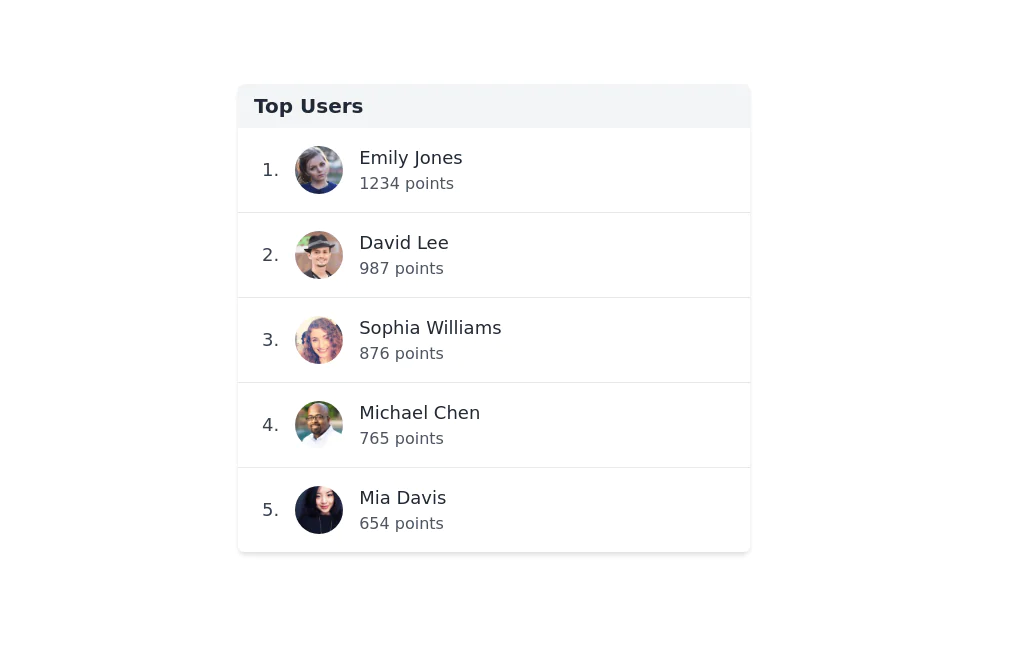Select the name Mia Davis
The width and height of the screenshot is (1010, 647).
403,498
